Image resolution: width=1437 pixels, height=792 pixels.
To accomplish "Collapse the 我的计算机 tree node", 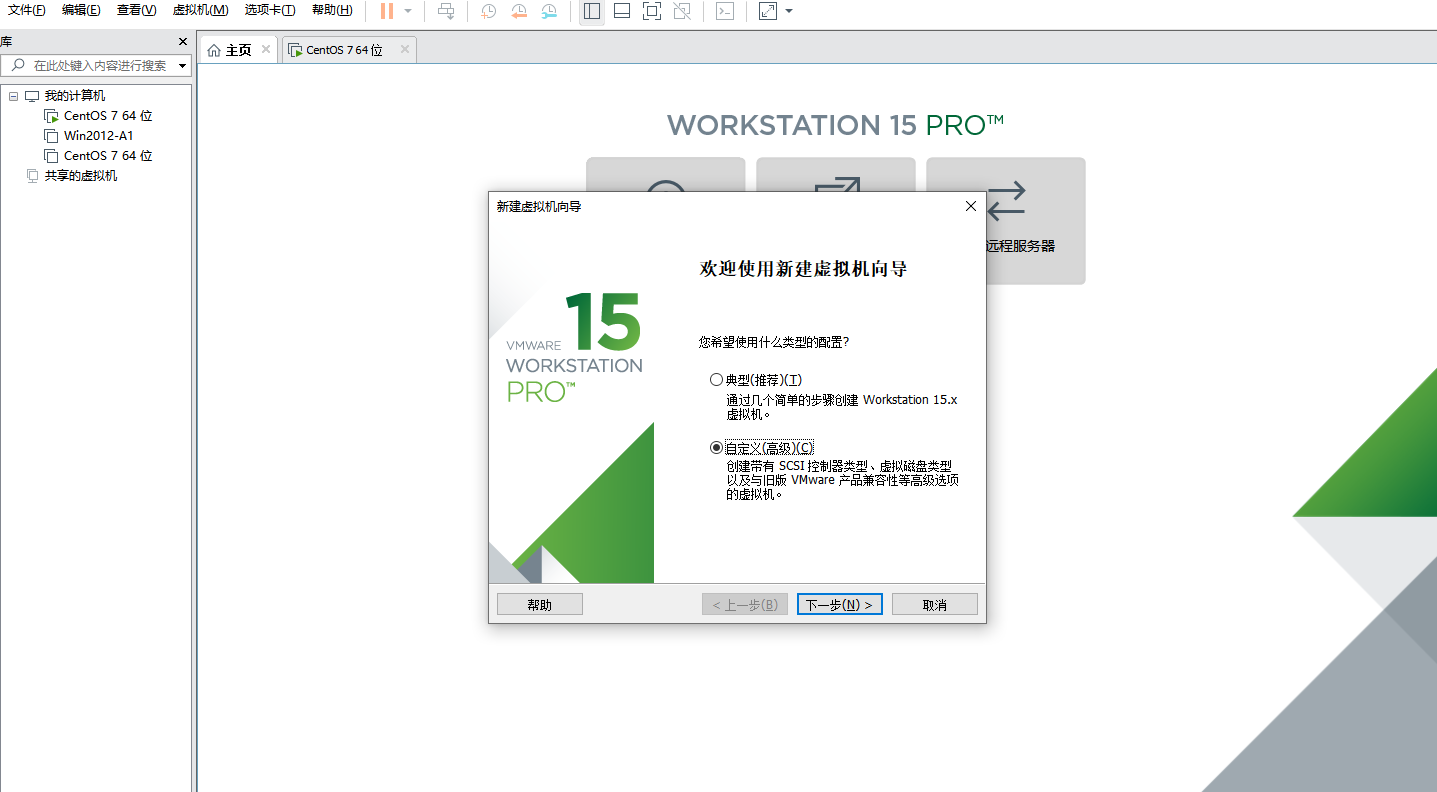I will [x=13, y=96].
